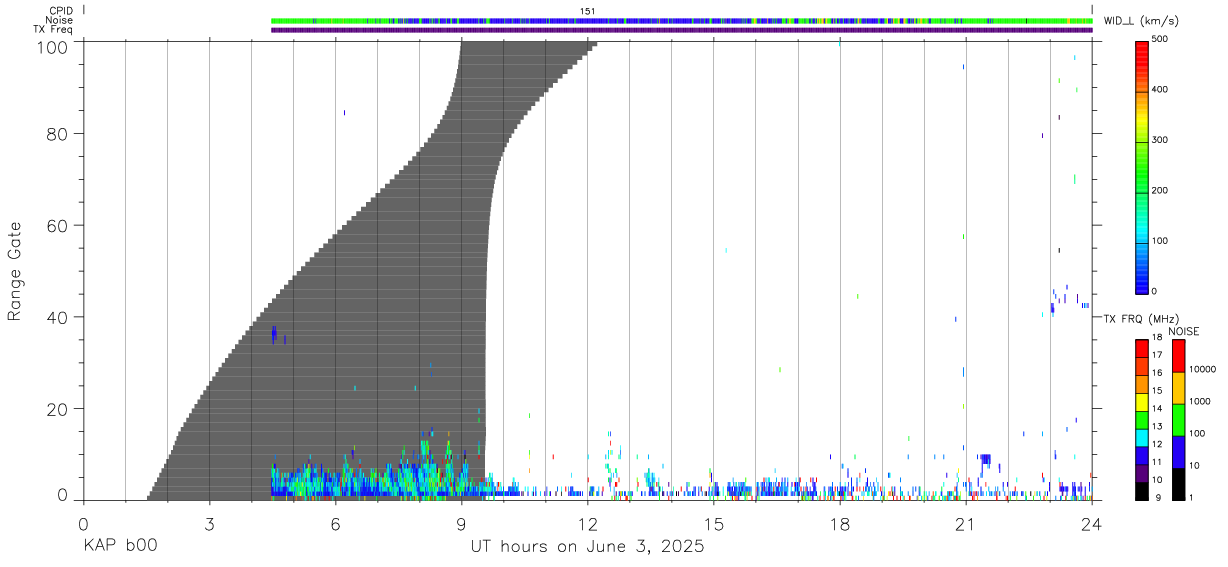Click the 14 tick on TX FRQ legend
This screenshot has width=1228, height=567.
[x=1156, y=408]
